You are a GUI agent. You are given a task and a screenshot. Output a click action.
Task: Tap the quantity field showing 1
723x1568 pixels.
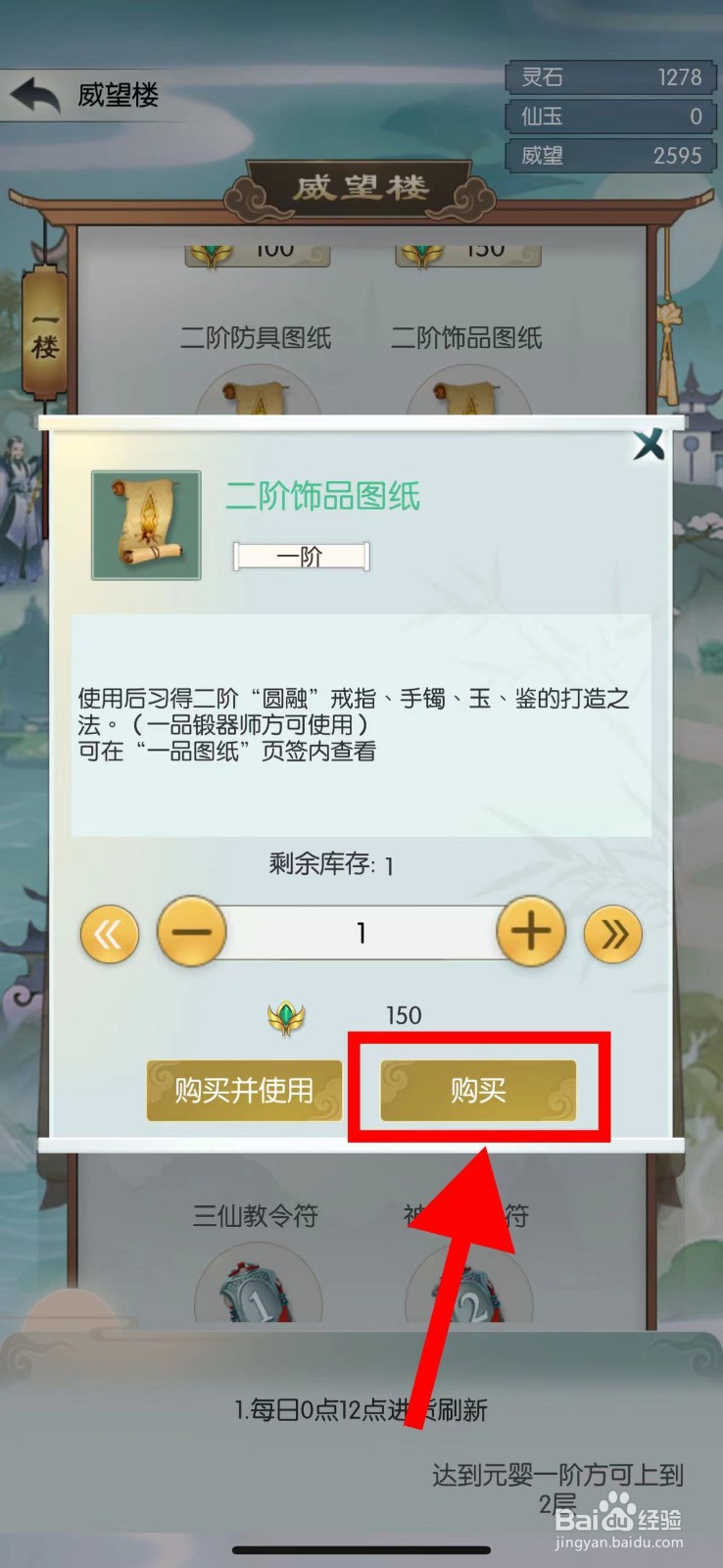[361, 932]
